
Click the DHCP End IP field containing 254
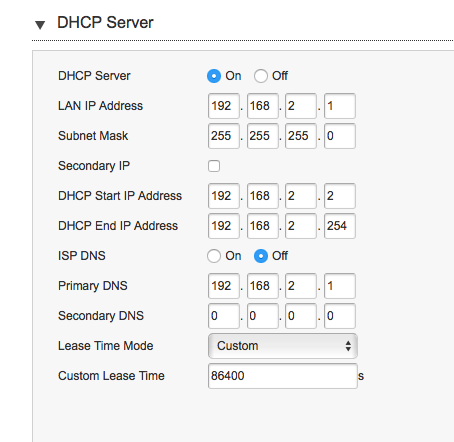340,226
